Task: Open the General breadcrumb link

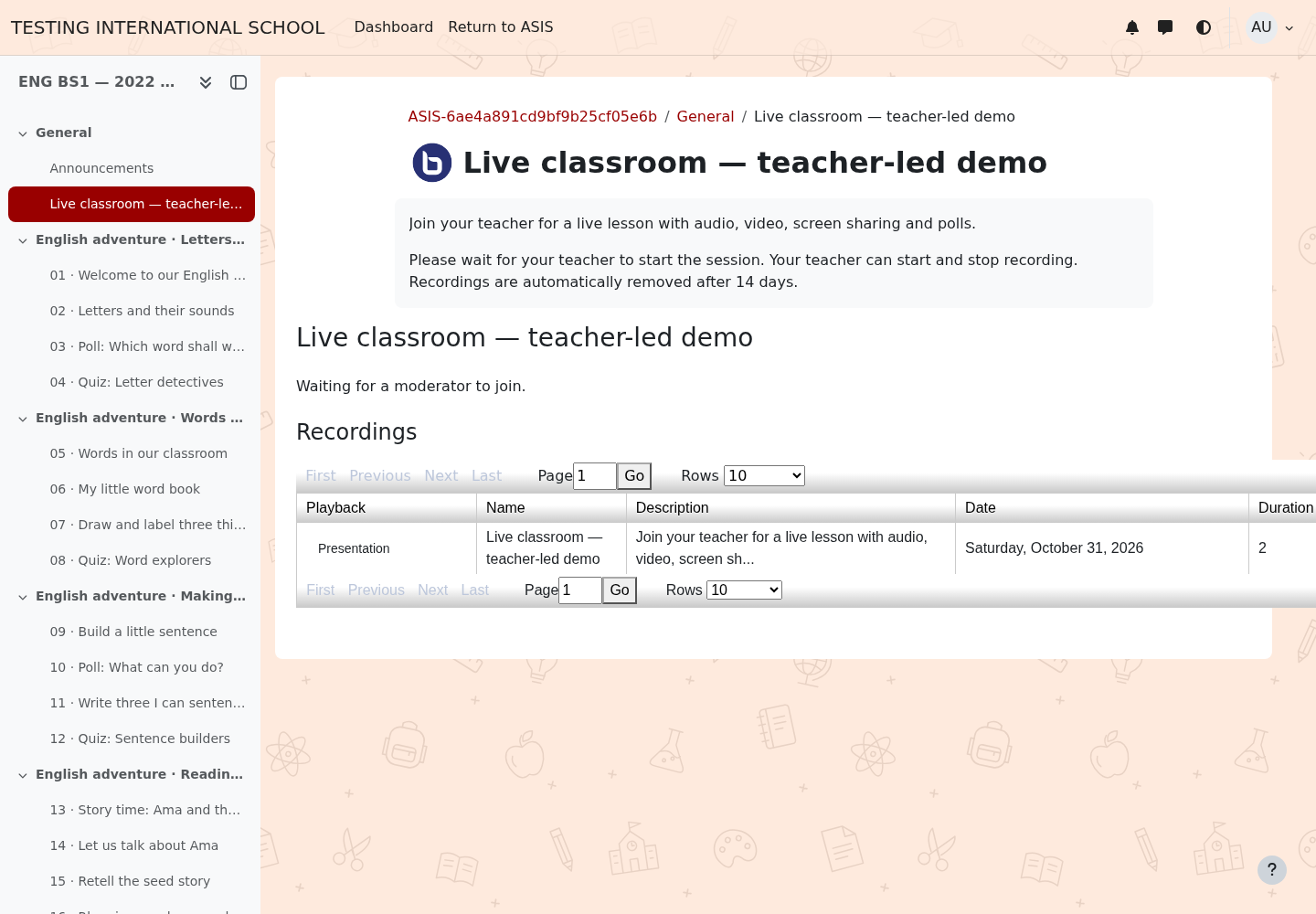Action: pos(706,117)
